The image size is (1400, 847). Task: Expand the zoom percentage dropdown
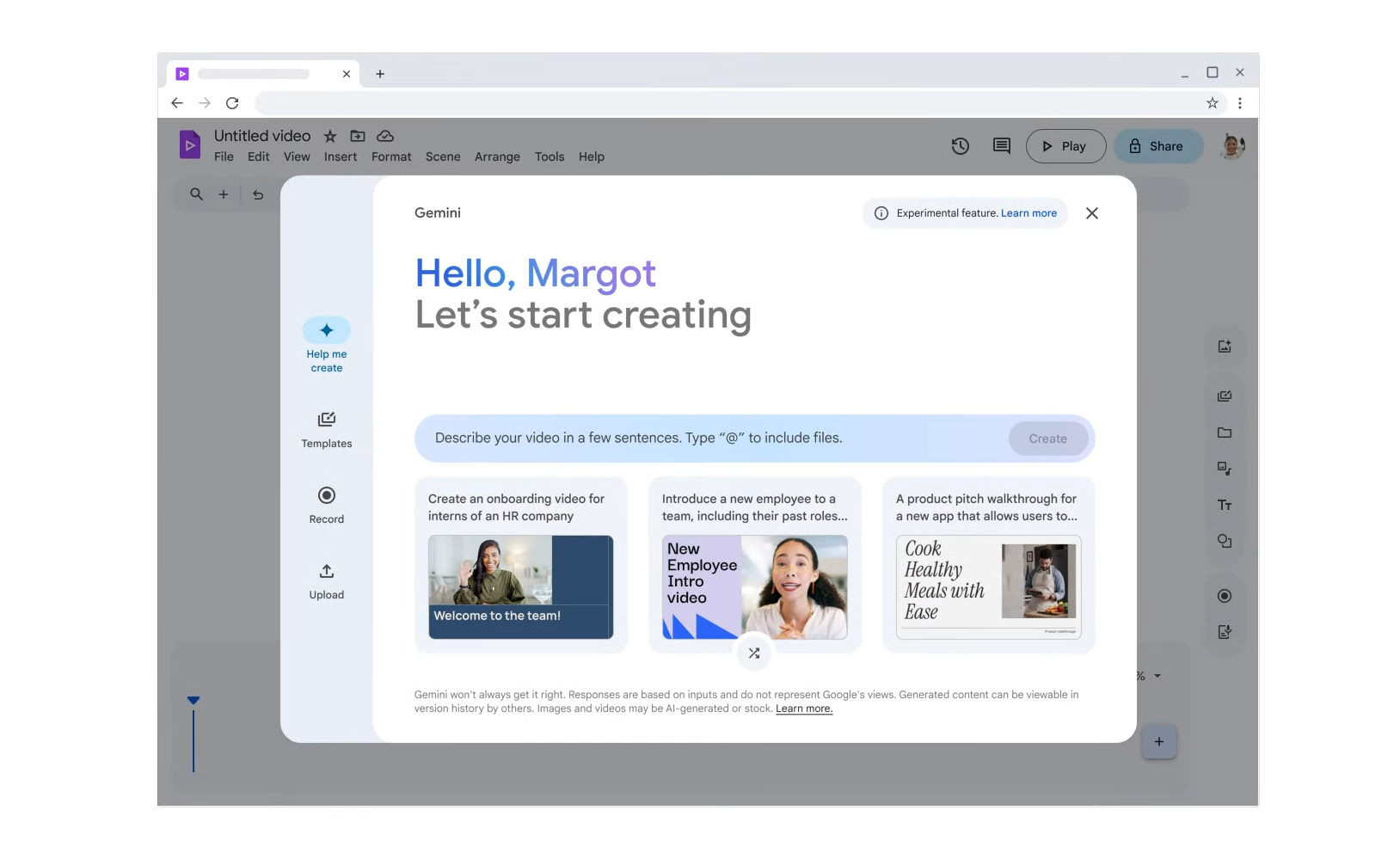1157,676
